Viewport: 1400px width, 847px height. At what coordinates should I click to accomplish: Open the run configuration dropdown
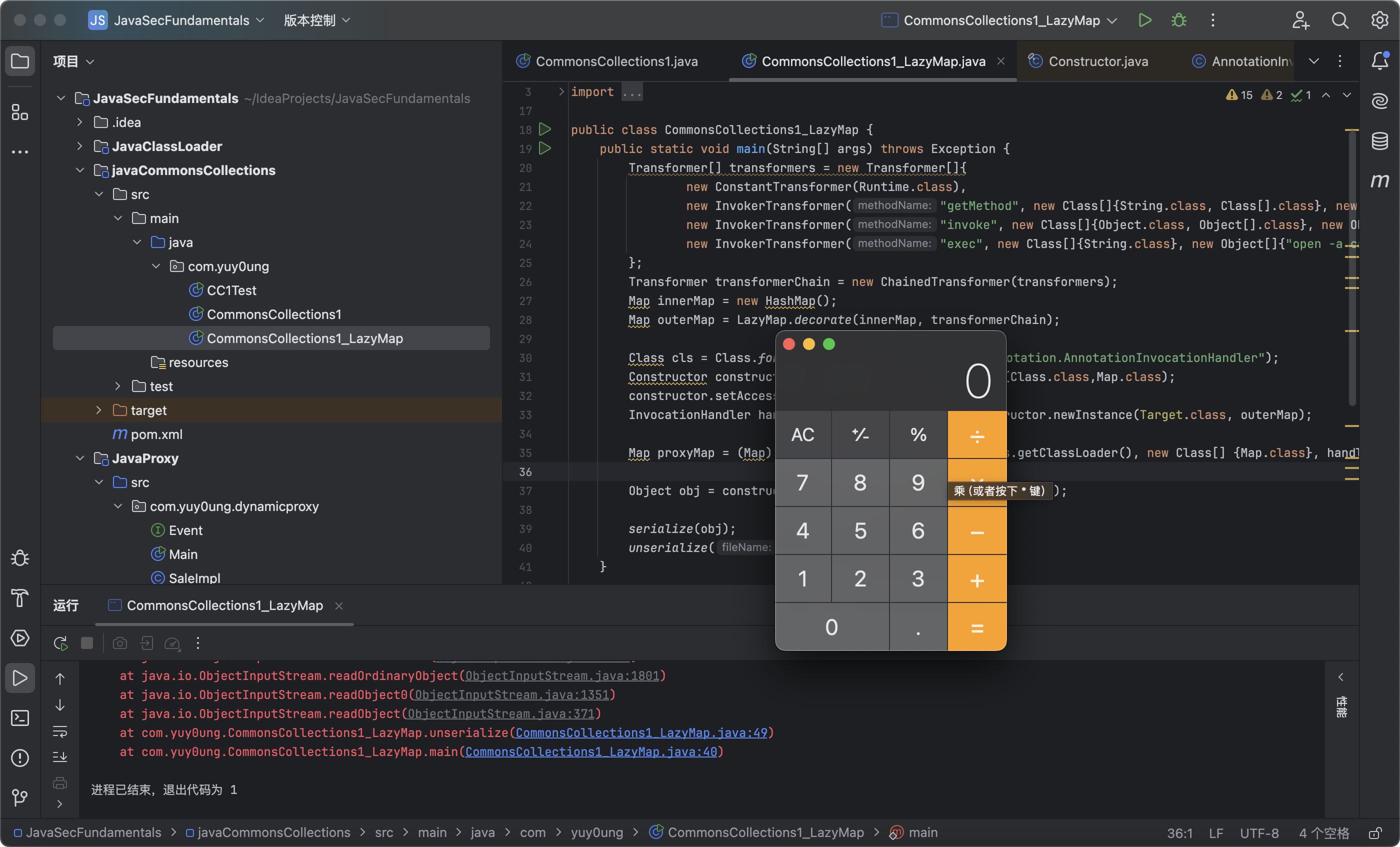tap(999, 20)
